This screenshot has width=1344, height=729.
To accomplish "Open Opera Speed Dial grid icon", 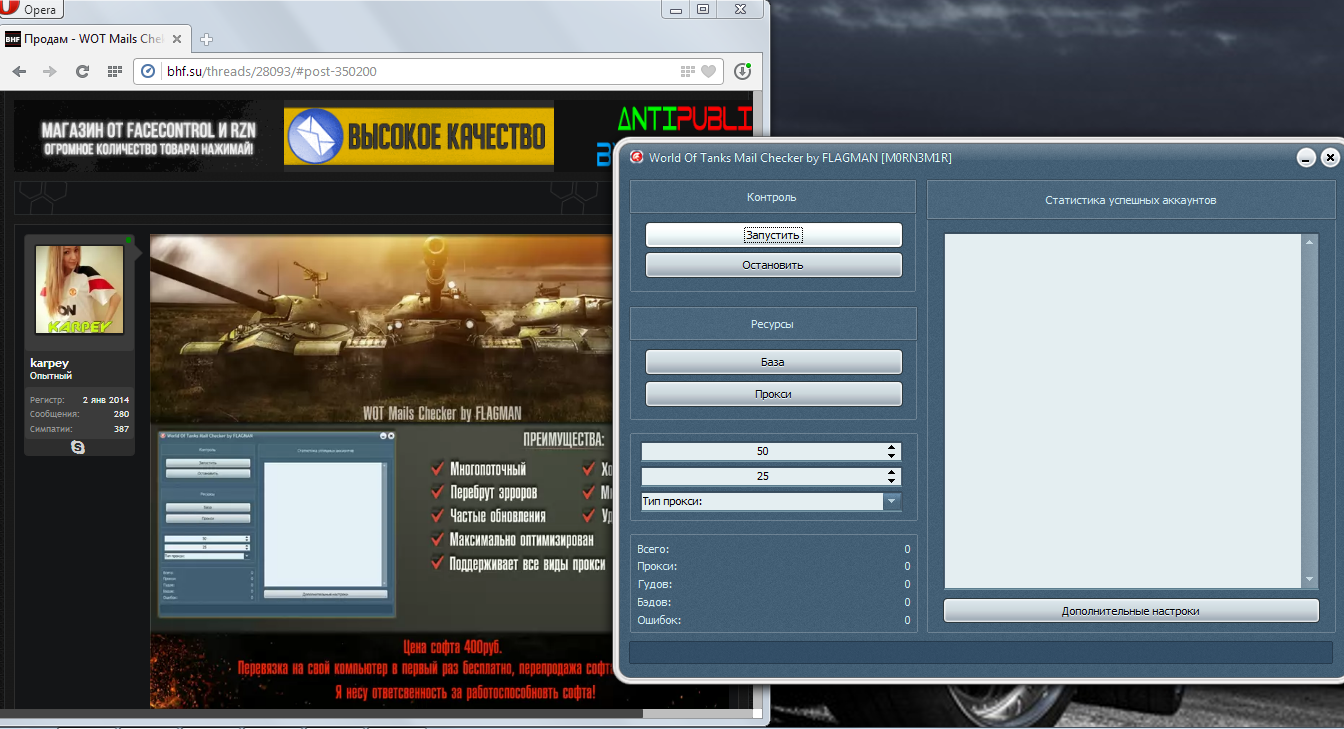I will [115, 71].
